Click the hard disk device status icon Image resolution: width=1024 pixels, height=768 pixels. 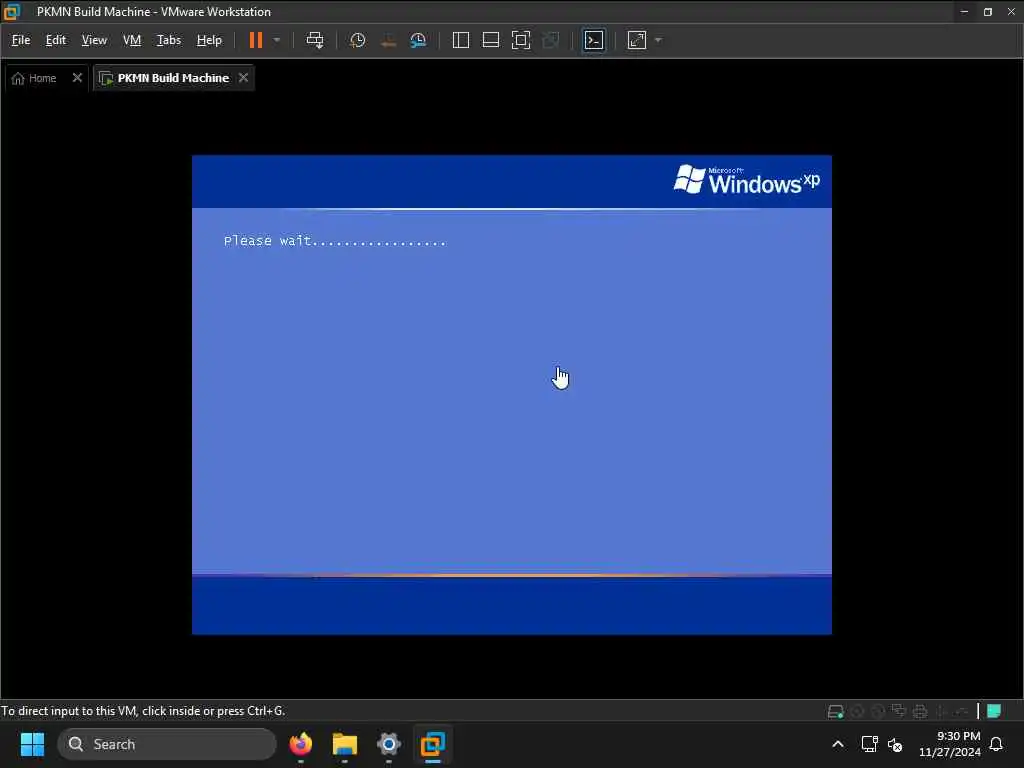(x=835, y=711)
